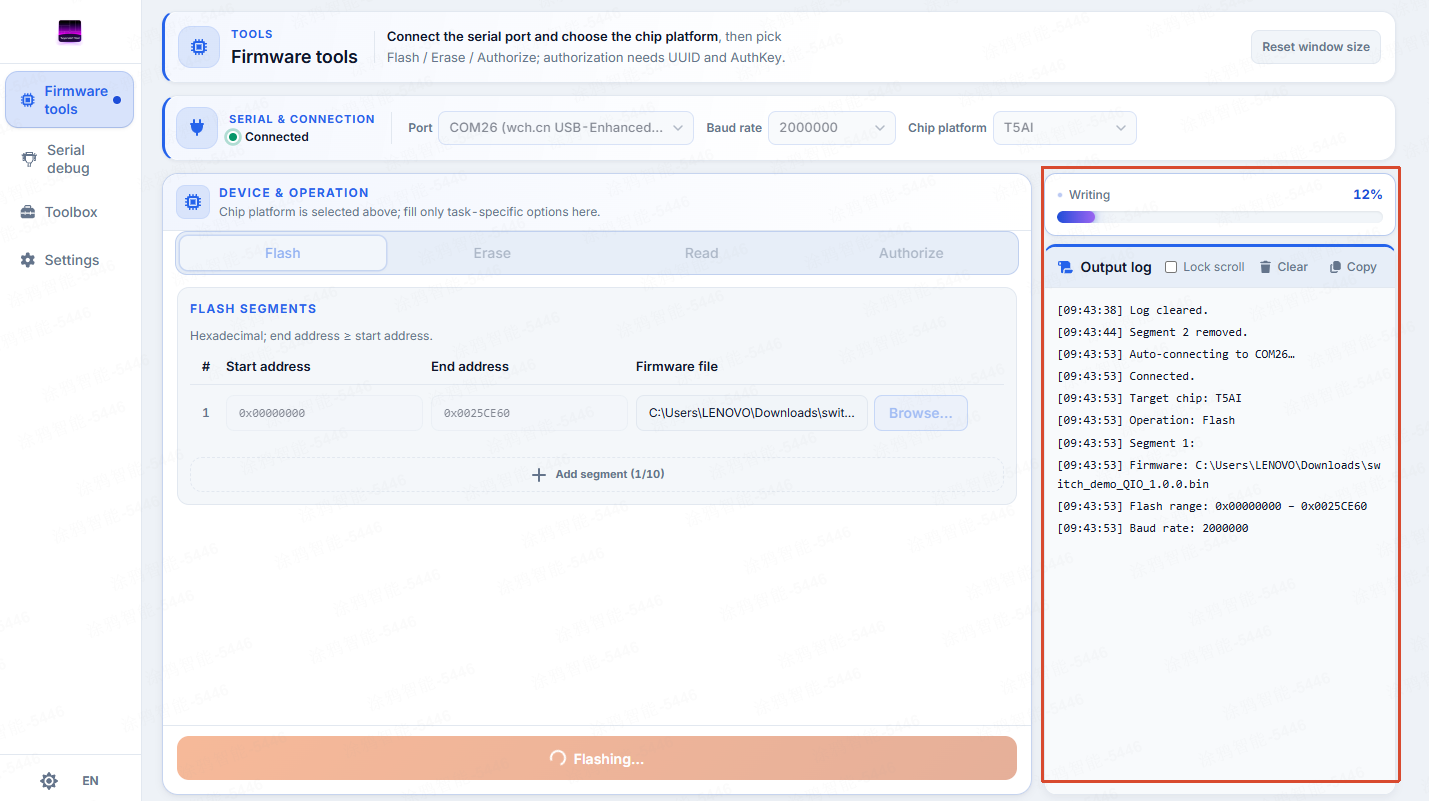Click Reset window size
Screen dimensions: 1429x801
click(1316, 47)
